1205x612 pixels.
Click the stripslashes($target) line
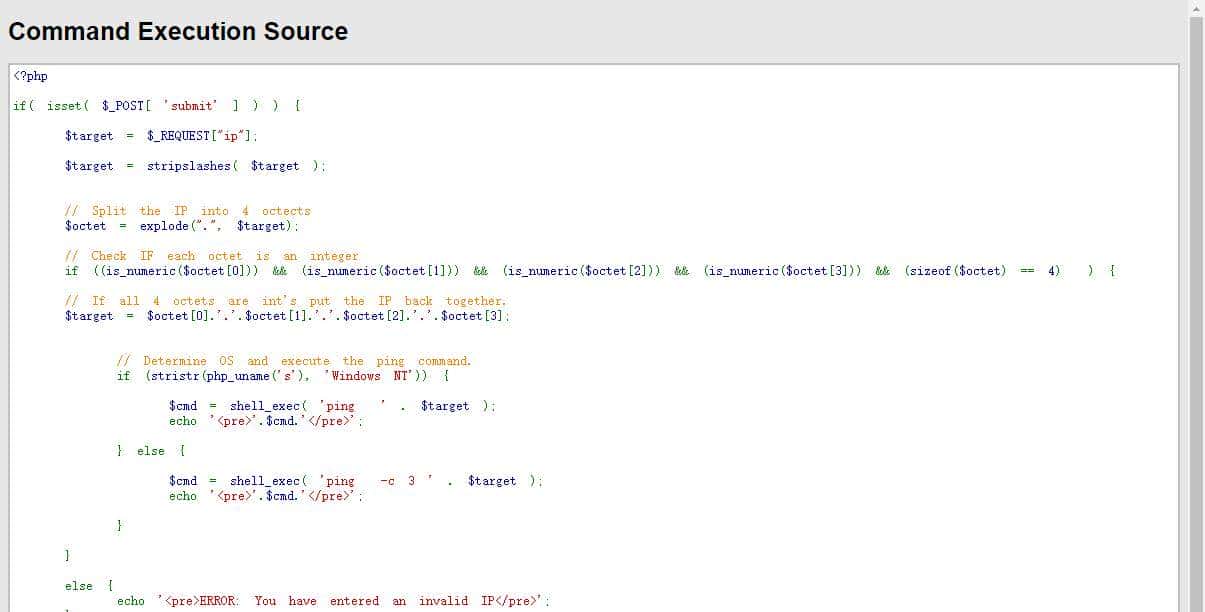(195, 166)
